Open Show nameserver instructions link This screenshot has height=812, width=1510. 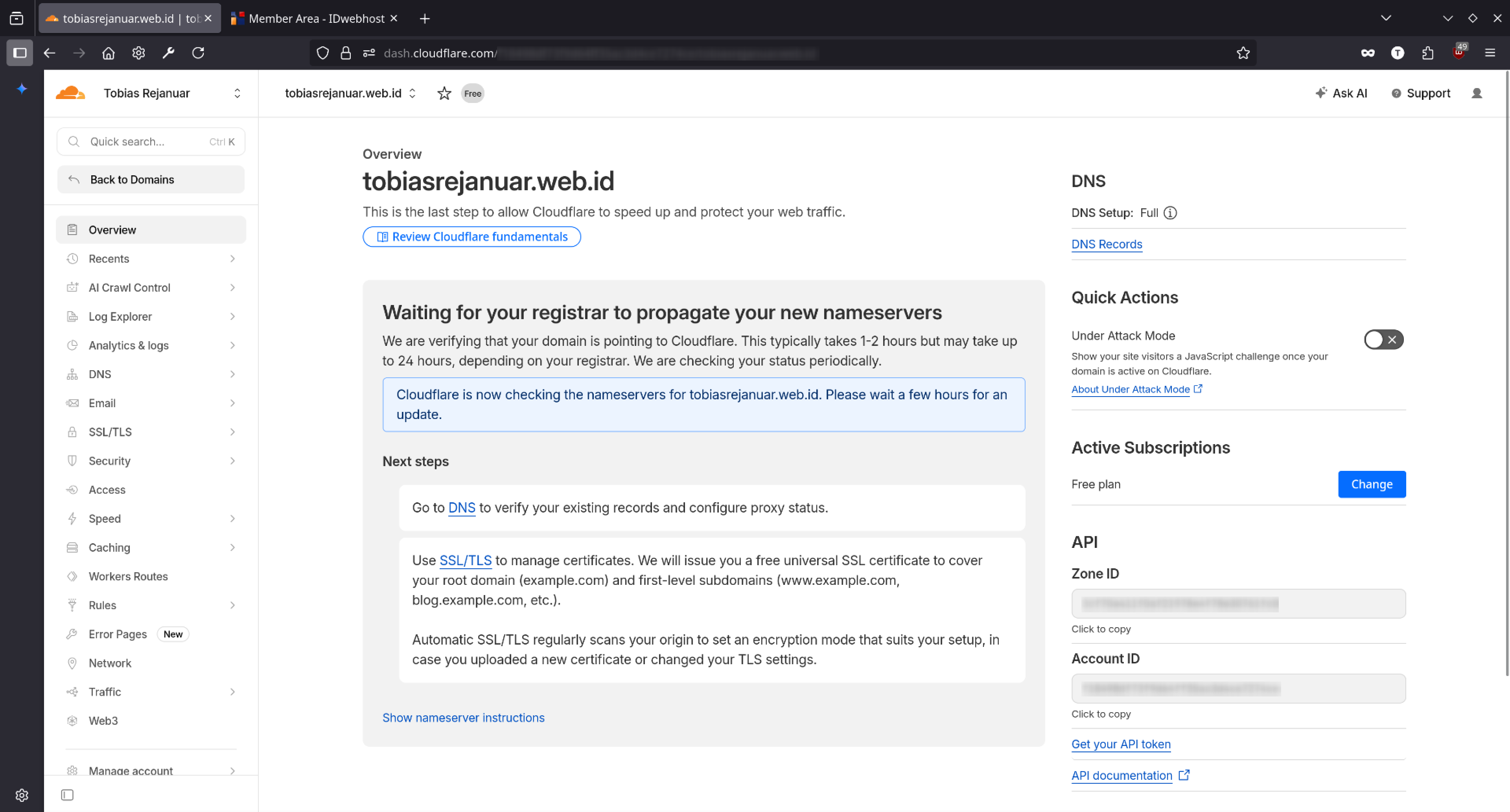click(463, 718)
